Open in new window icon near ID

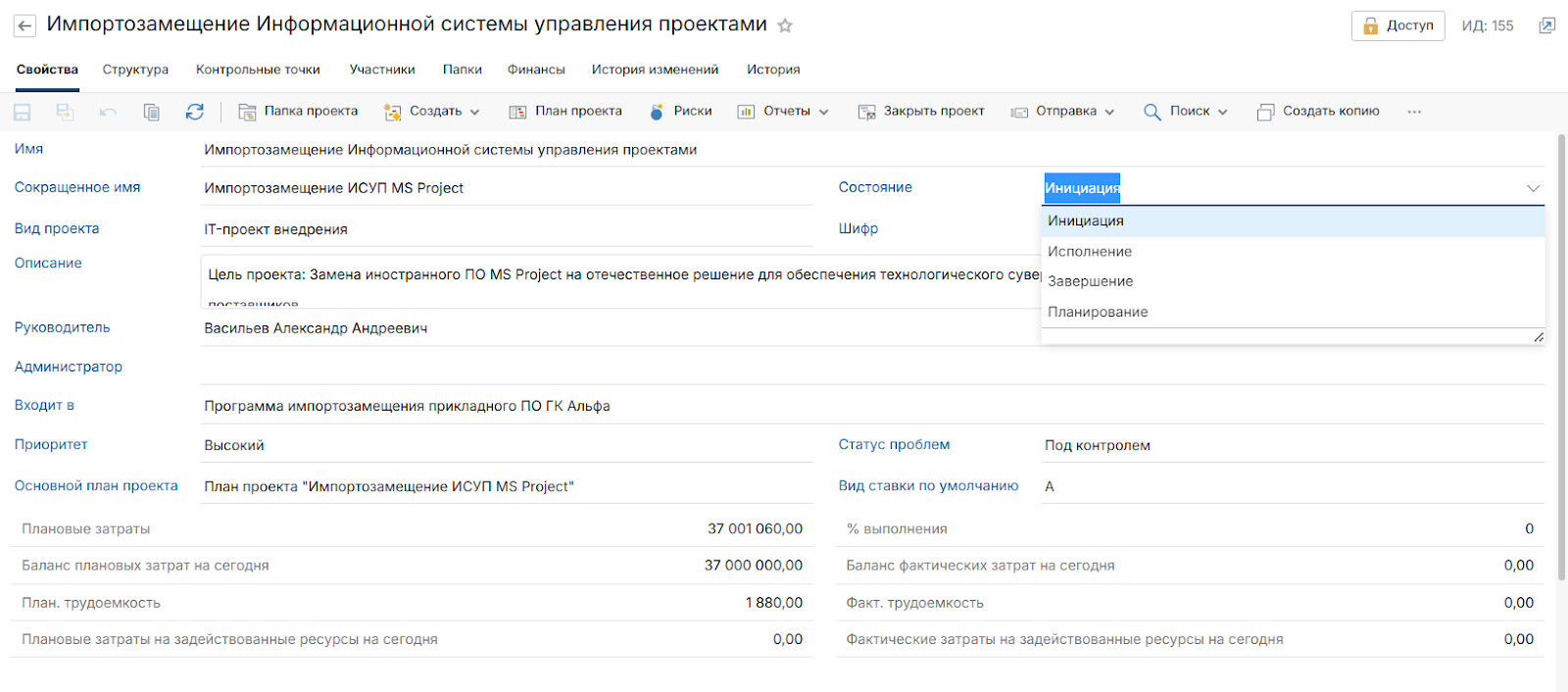click(x=1546, y=25)
